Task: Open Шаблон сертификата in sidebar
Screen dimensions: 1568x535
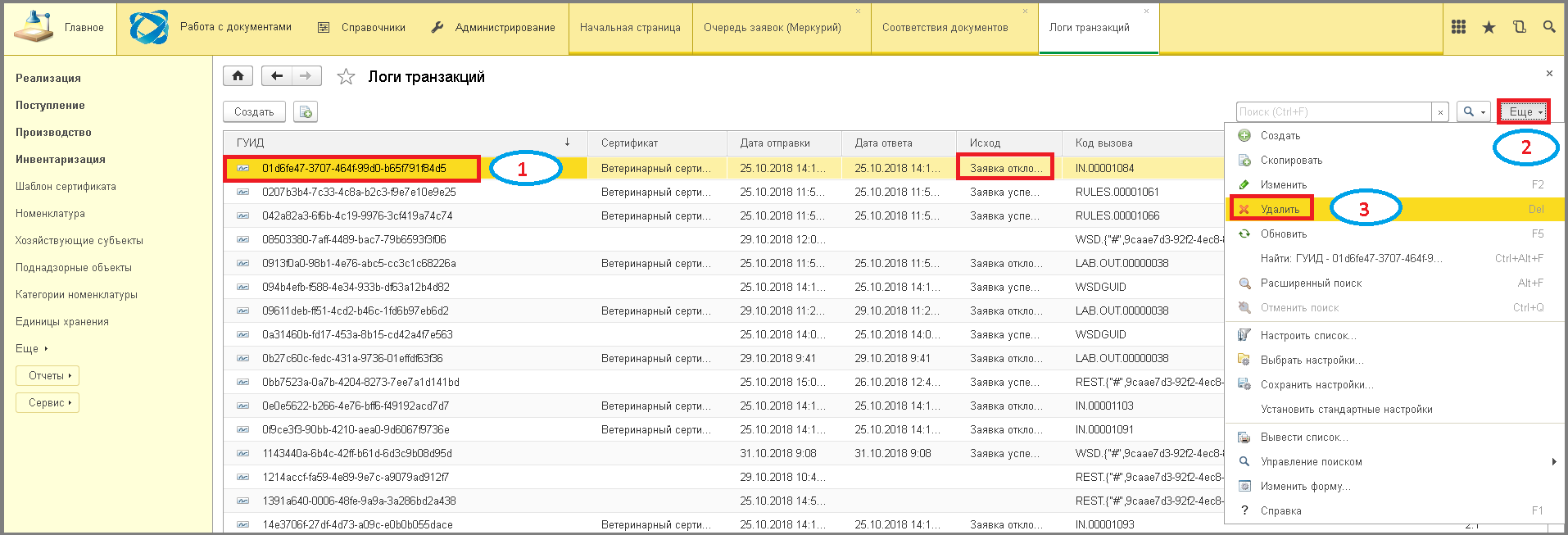Action: [x=66, y=186]
